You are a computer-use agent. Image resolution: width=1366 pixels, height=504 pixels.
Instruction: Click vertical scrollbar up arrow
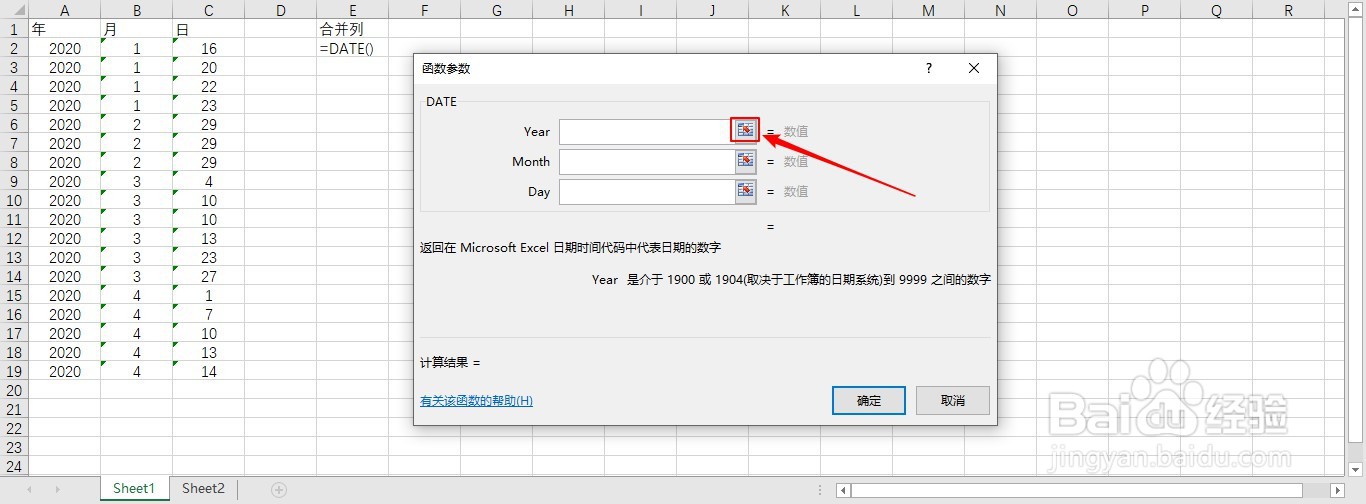1356,9
